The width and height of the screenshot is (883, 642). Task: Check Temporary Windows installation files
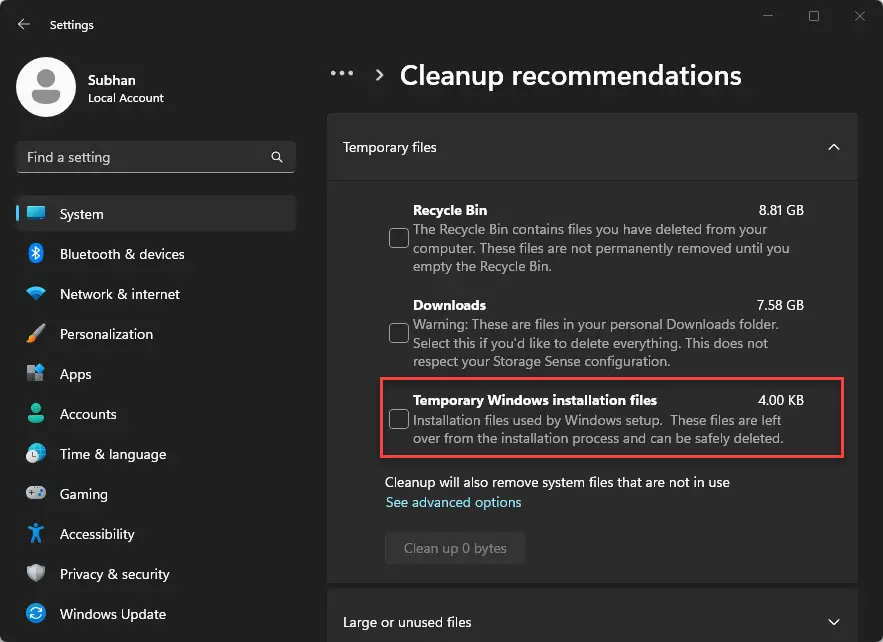[399, 419]
